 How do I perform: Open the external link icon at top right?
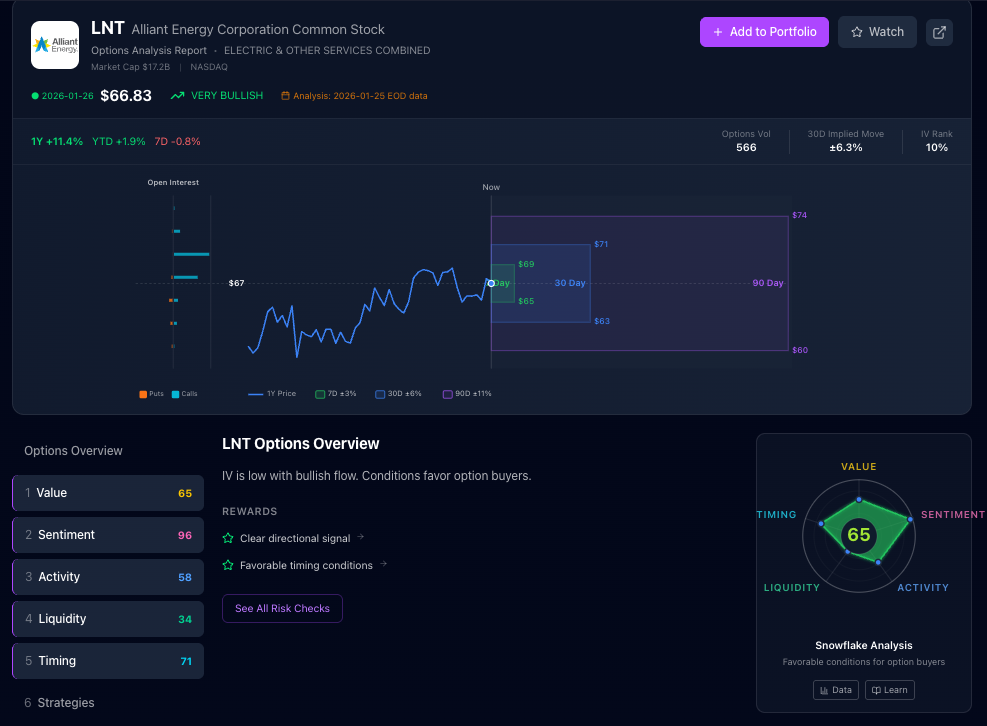[938, 31]
